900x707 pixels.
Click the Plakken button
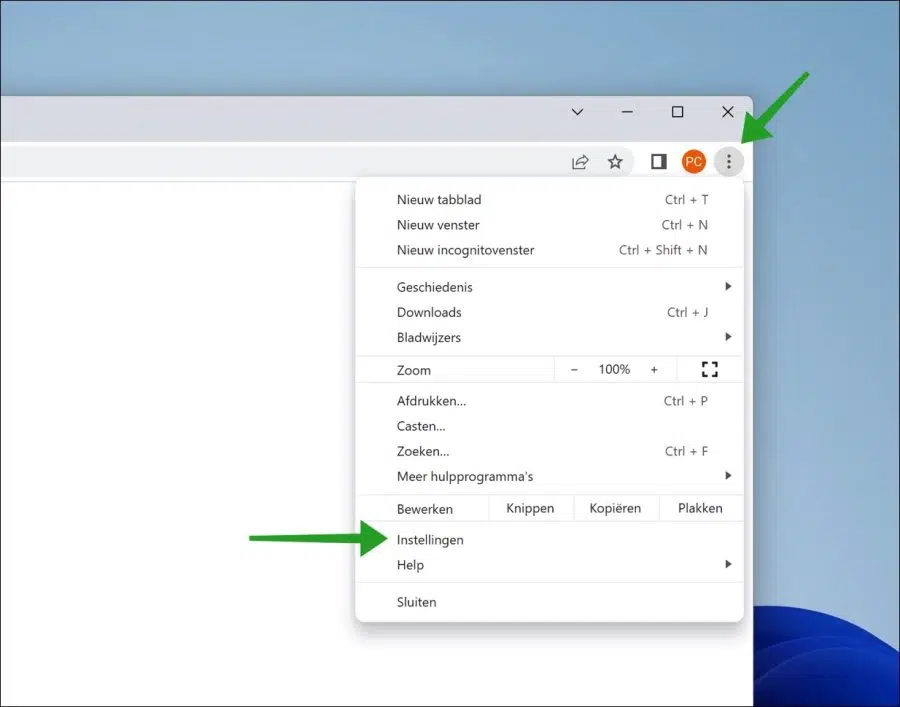(x=700, y=508)
